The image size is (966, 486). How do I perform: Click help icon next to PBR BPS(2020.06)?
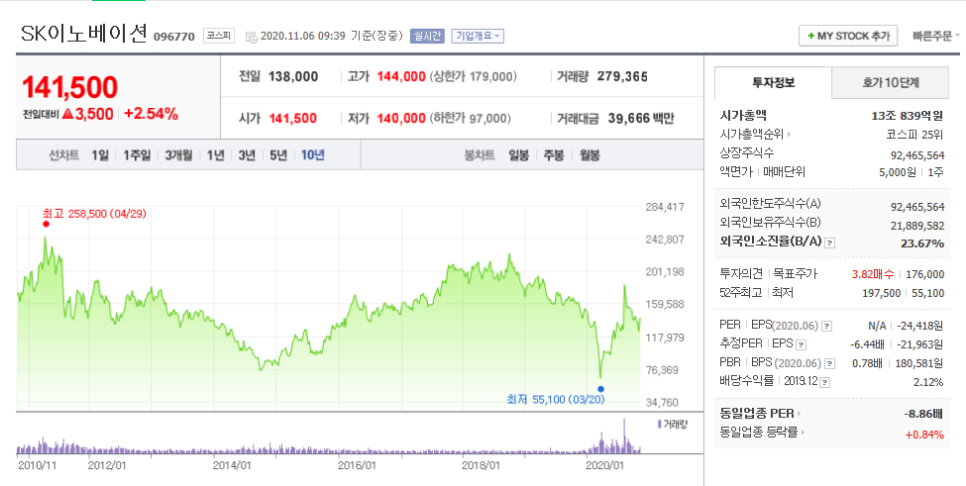click(x=830, y=363)
